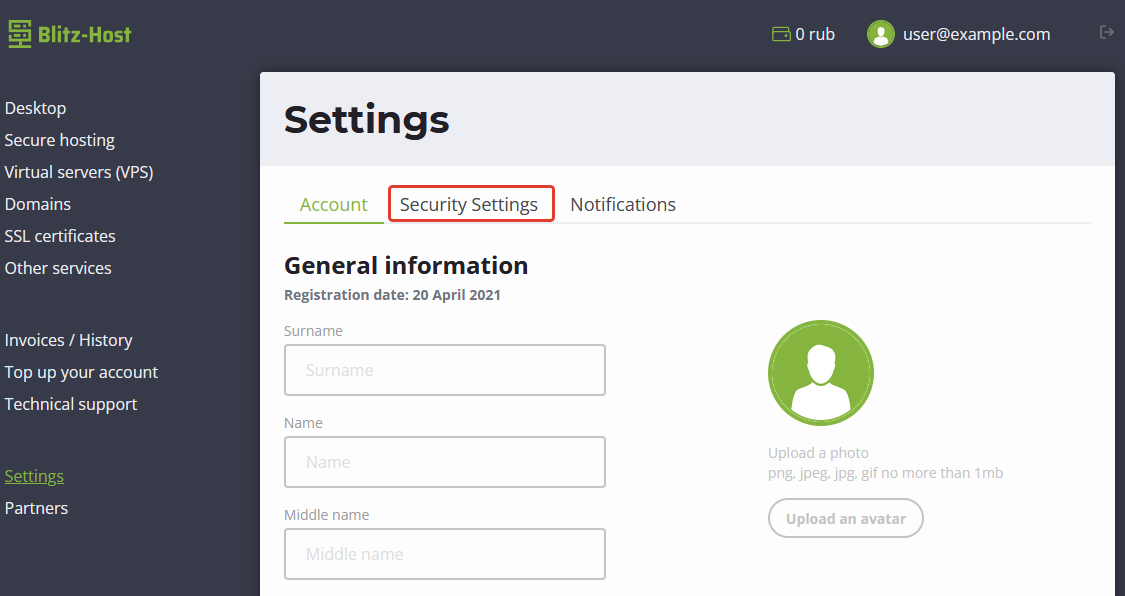Image resolution: width=1125 pixels, height=596 pixels.
Task: Open Virtual servers (VPS) section
Action: tap(78, 172)
